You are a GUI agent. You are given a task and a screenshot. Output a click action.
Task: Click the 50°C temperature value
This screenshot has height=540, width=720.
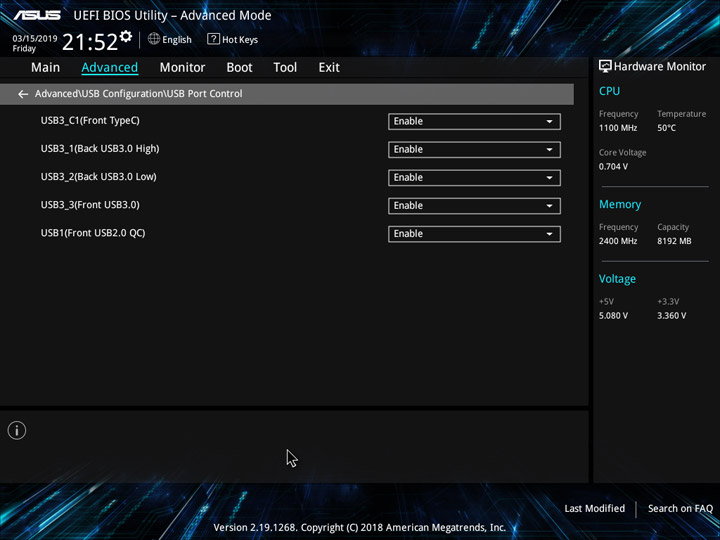pyautogui.click(x=666, y=128)
